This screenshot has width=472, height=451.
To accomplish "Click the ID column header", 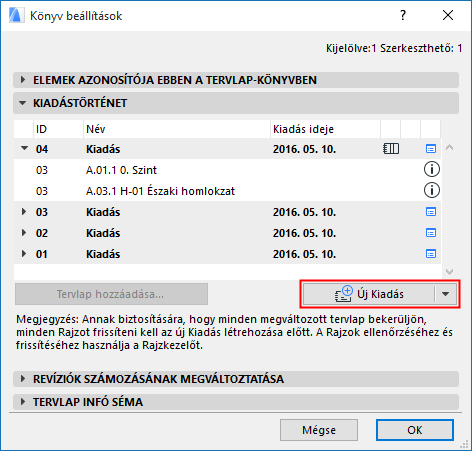I will 58,129.
